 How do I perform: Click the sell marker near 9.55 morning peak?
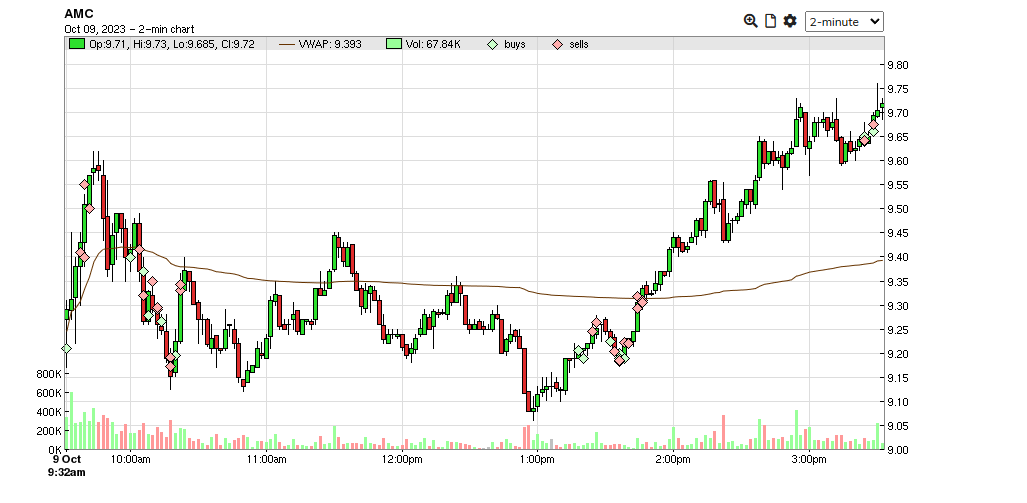pyautogui.click(x=84, y=185)
